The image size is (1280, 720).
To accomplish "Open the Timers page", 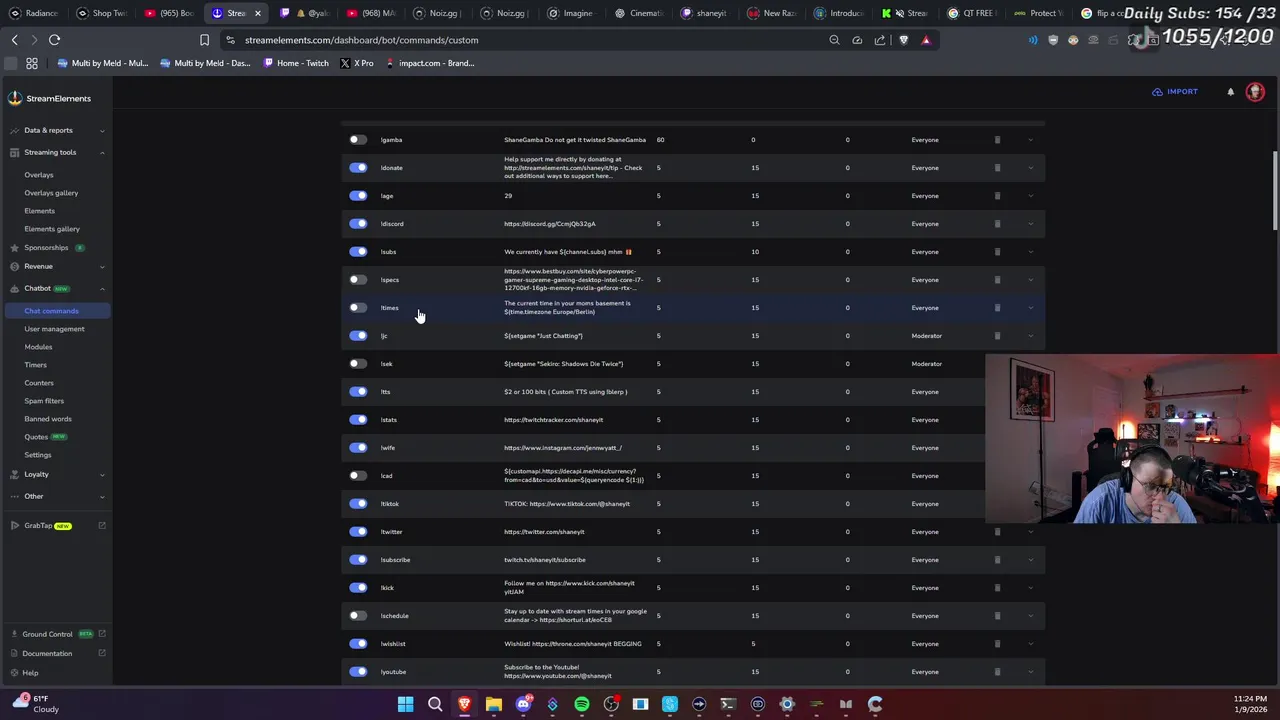I will [x=35, y=365].
